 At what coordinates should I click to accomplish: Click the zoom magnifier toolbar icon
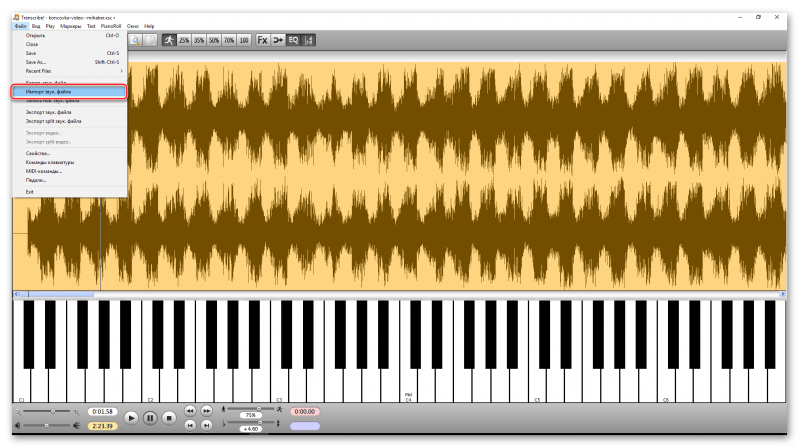(x=135, y=40)
